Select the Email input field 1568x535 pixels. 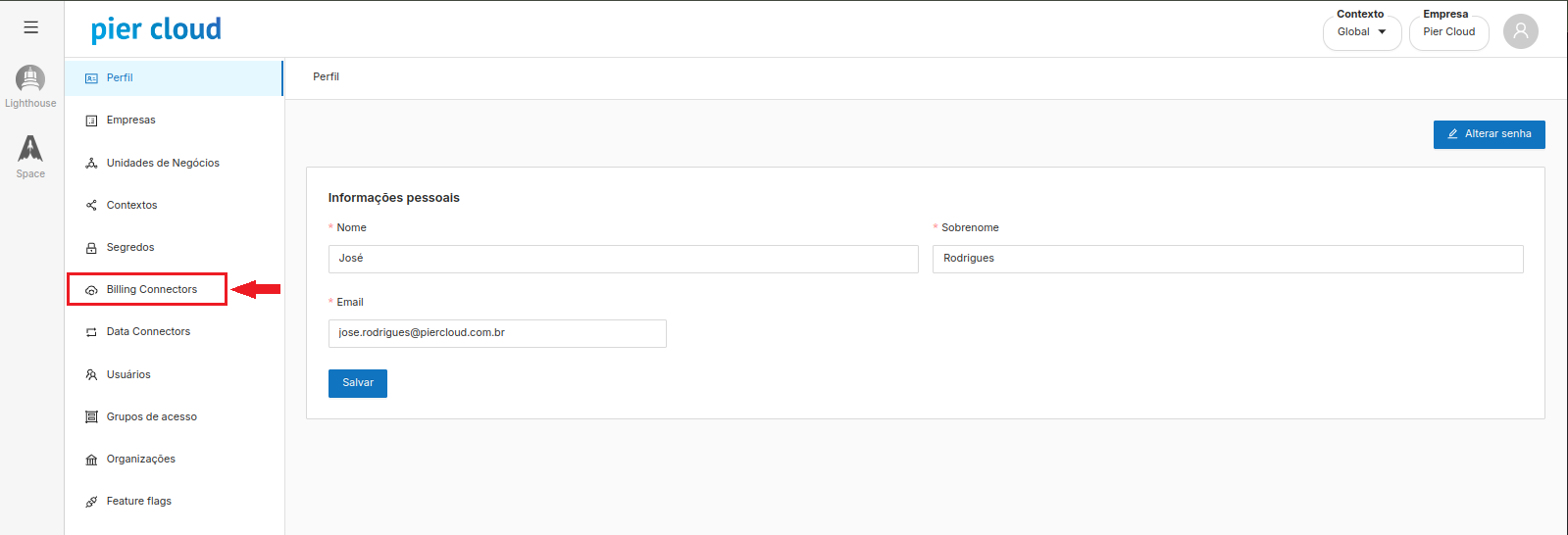(x=497, y=333)
